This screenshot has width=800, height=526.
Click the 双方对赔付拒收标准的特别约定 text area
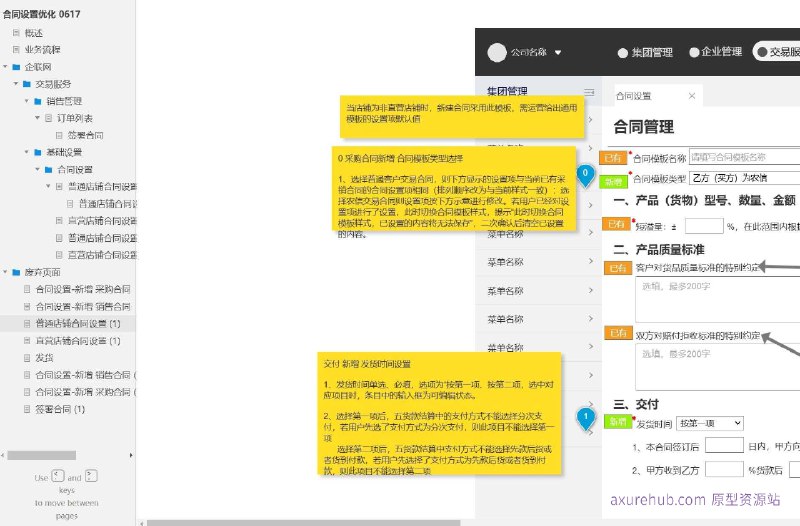718,367
